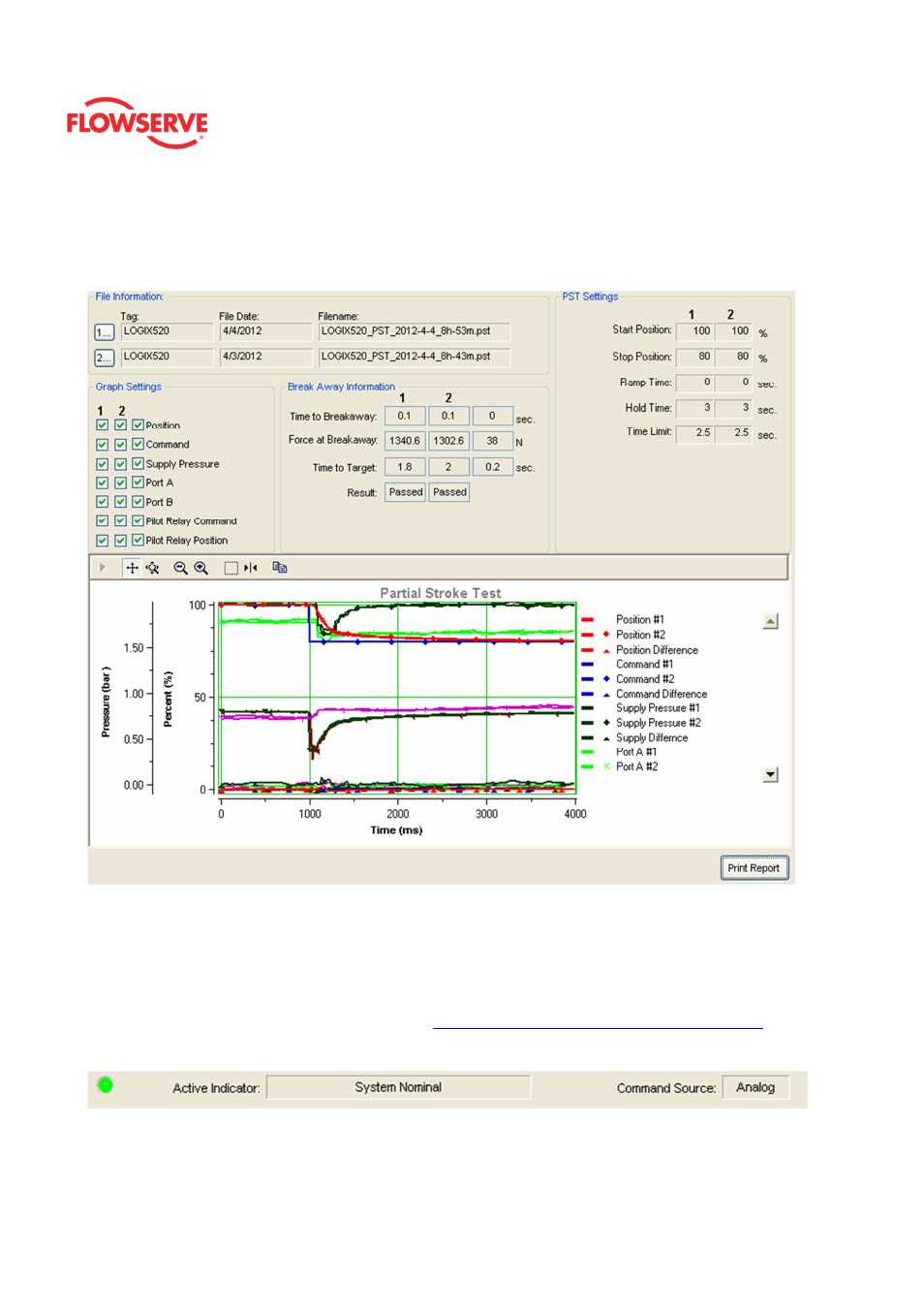The width and height of the screenshot is (924, 1309).
Task: Click the pan (crosshair arrows) graph tool
Action: coord(132,568)
